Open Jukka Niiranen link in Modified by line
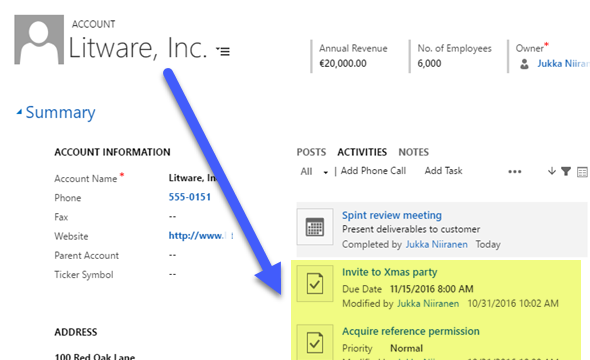Viewport: 590px width, 360px height. (428, 304)
